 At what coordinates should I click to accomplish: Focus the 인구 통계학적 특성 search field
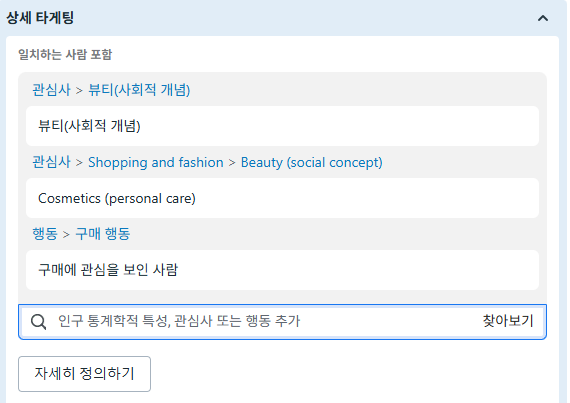[282, 322]
